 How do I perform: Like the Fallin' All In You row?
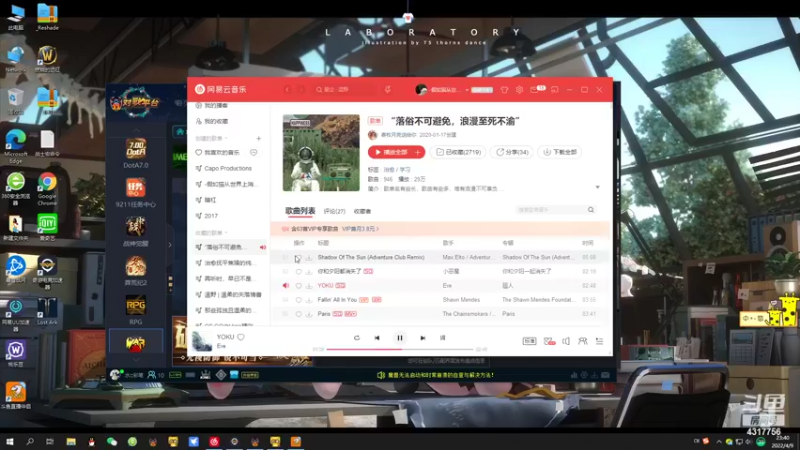tap(298, 300)
